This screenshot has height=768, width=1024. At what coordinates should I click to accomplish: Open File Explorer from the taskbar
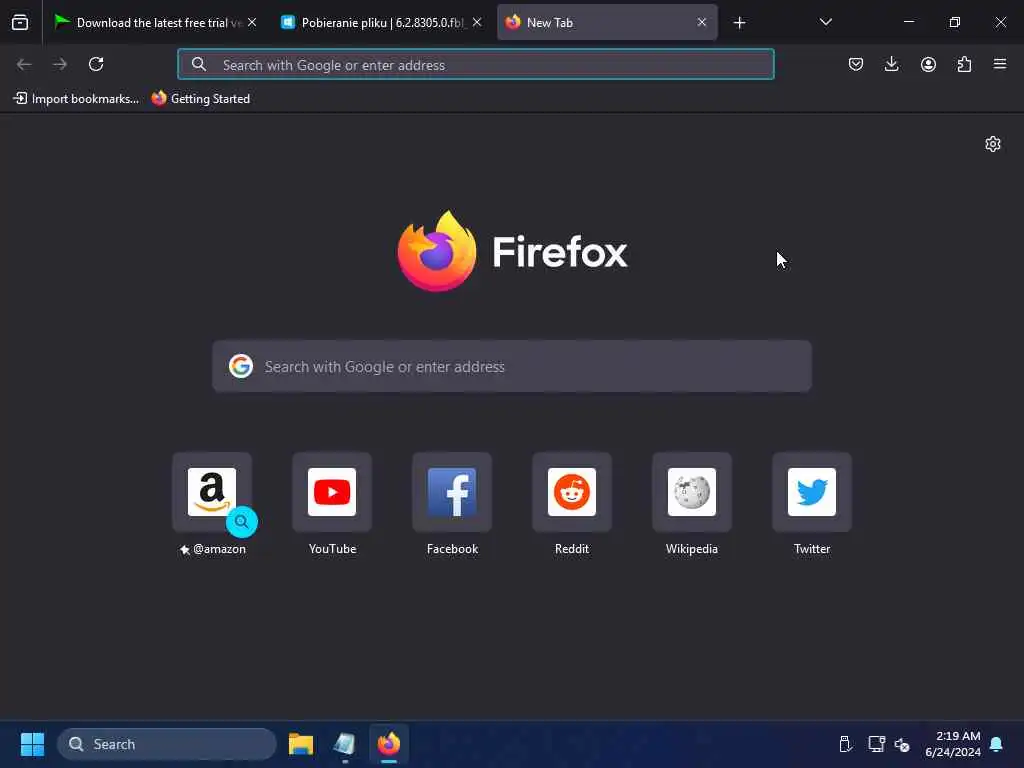(x=301, y=744)
